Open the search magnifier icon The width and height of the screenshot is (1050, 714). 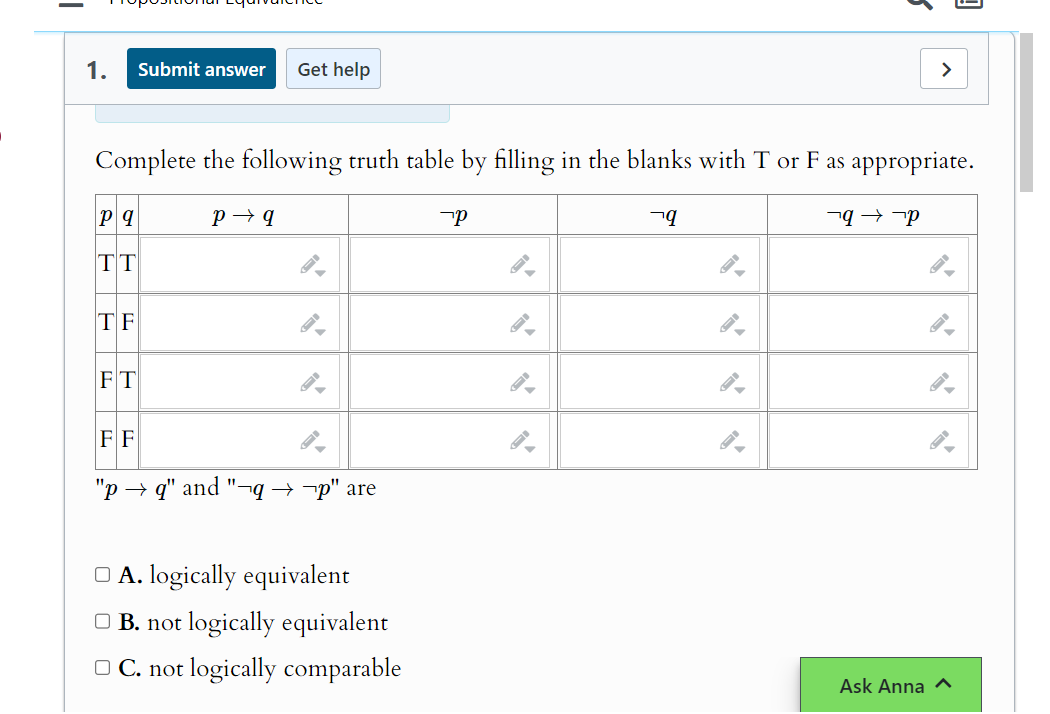pos(917,4)
